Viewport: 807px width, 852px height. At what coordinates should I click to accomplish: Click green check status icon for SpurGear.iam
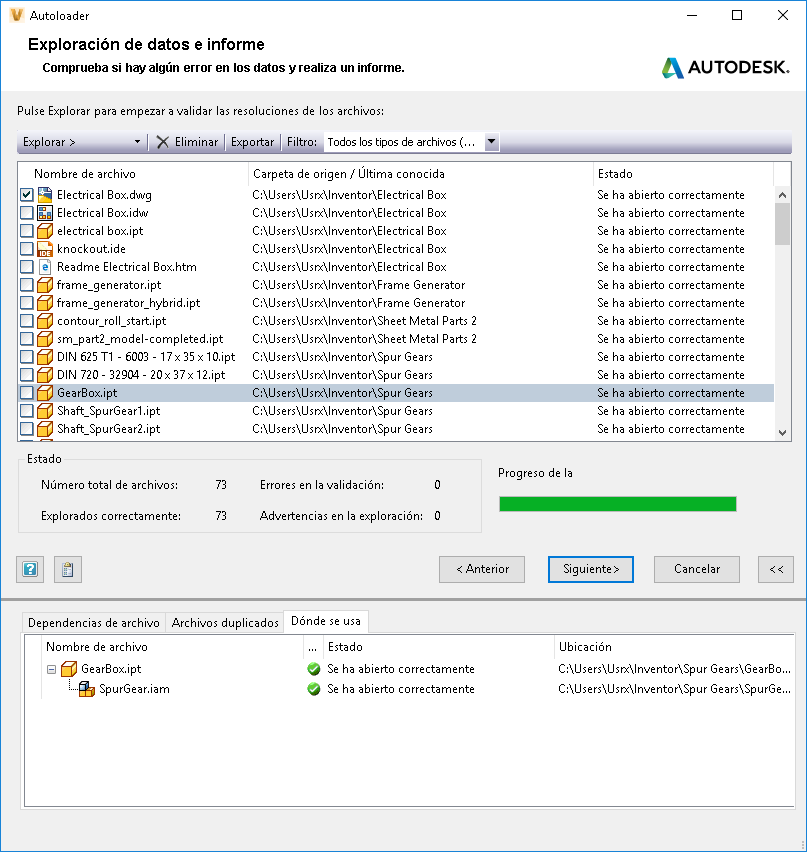(x=314, y=689)
